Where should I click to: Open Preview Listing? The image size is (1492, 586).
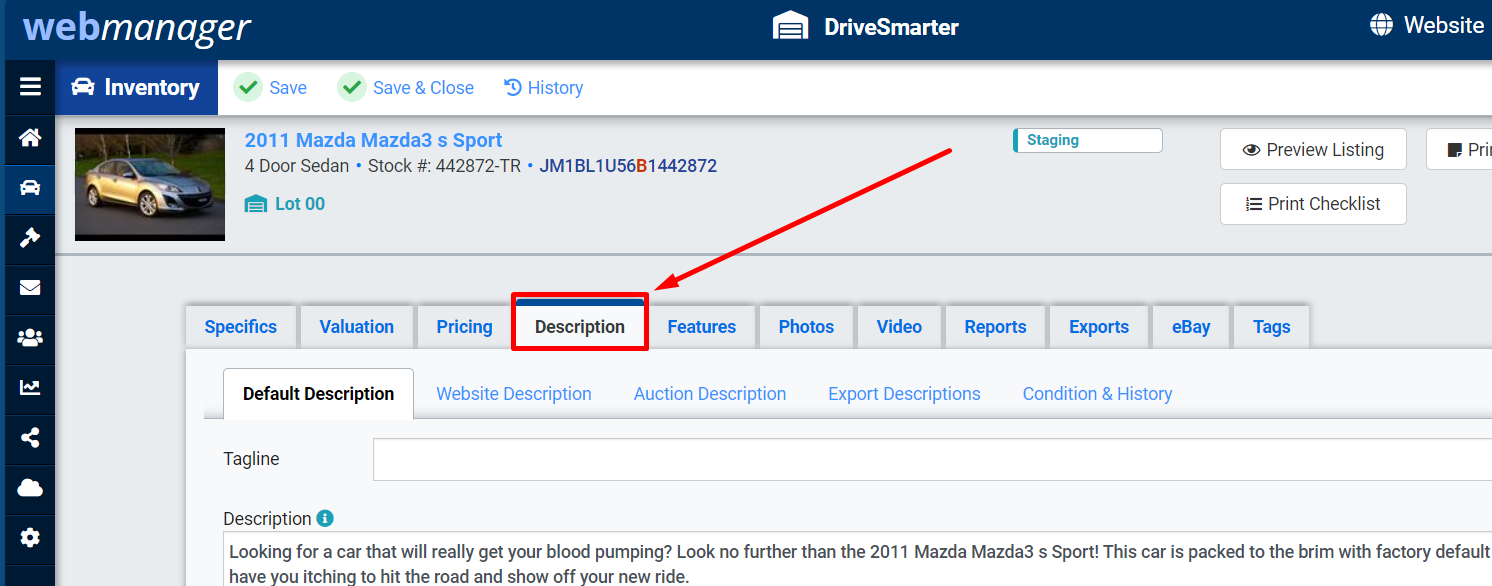[x=1313, y=149]
